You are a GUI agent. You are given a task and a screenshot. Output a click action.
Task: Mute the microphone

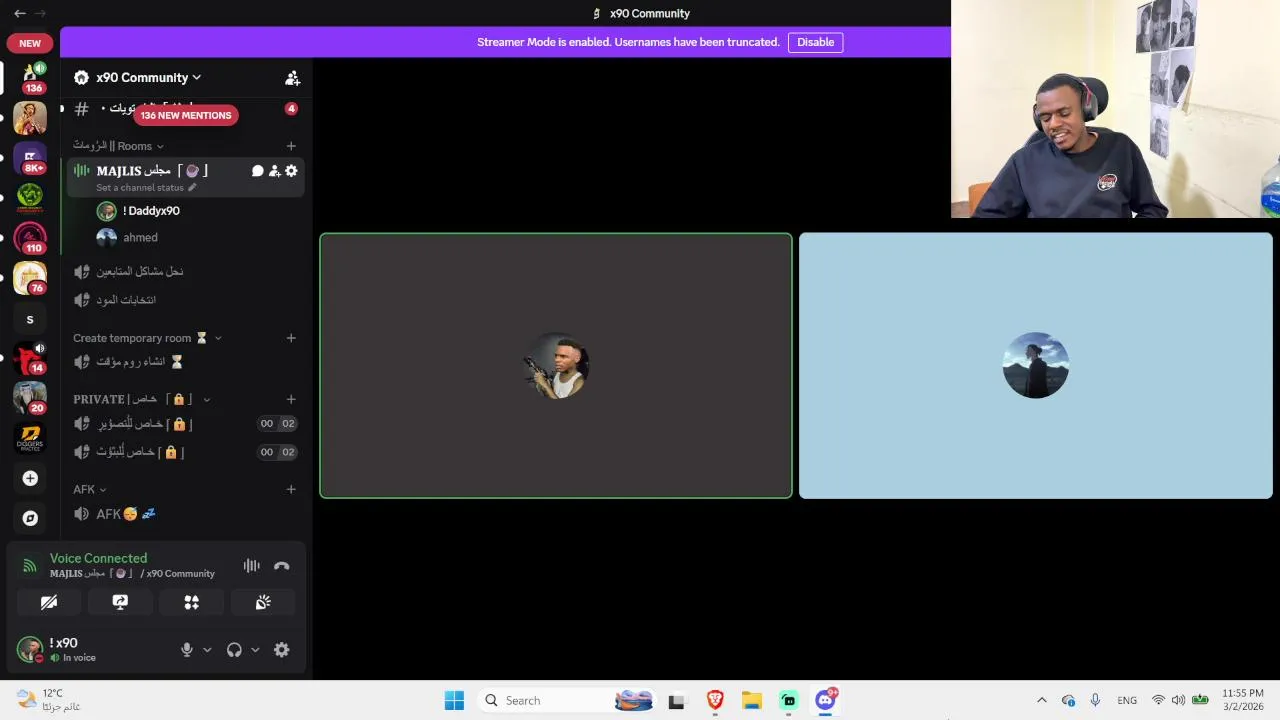pos(186,650)
